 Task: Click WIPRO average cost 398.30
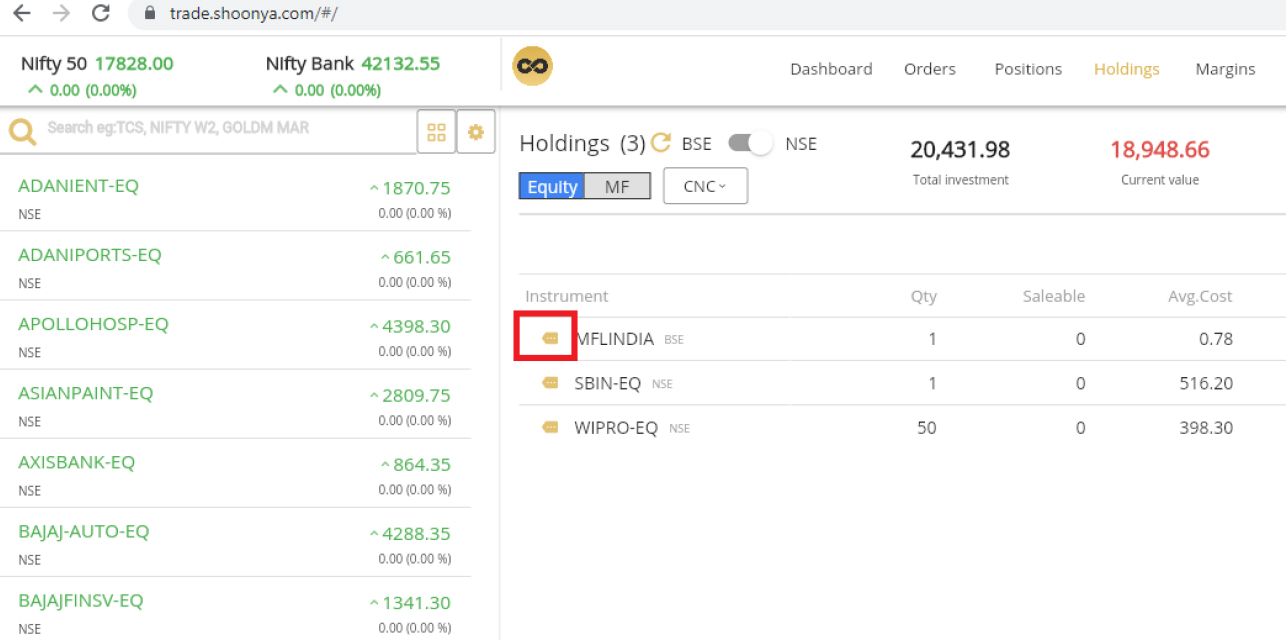(x=1206, y=428)
